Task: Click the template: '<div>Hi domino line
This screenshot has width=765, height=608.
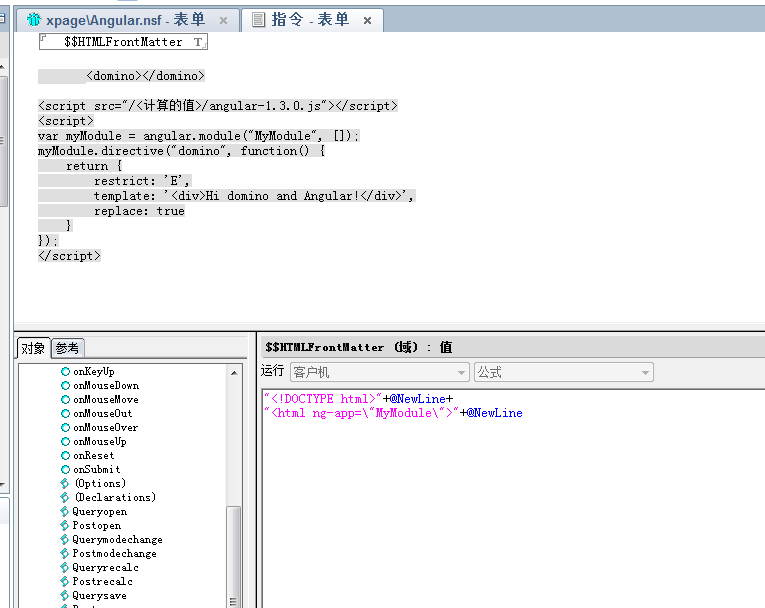Action: (254, 196)
